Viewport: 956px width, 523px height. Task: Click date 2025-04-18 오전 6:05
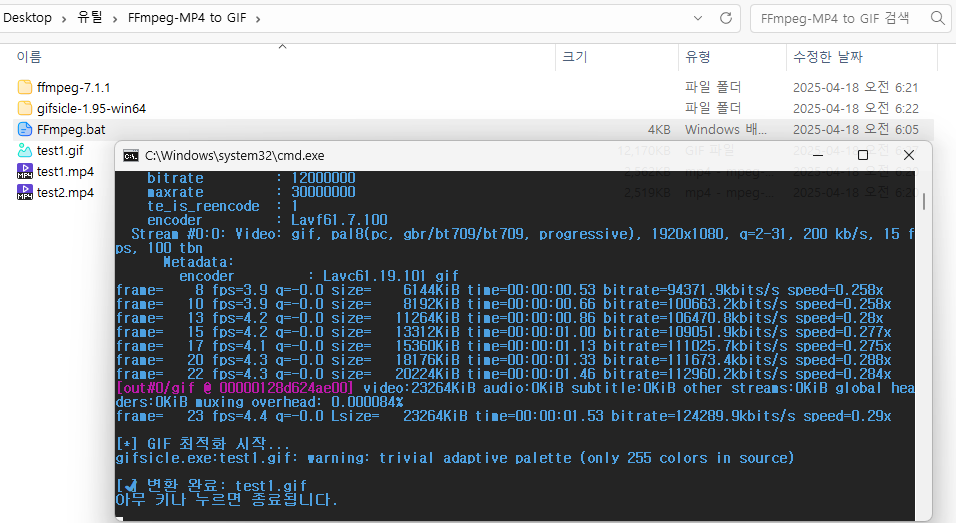click(855, 130)
